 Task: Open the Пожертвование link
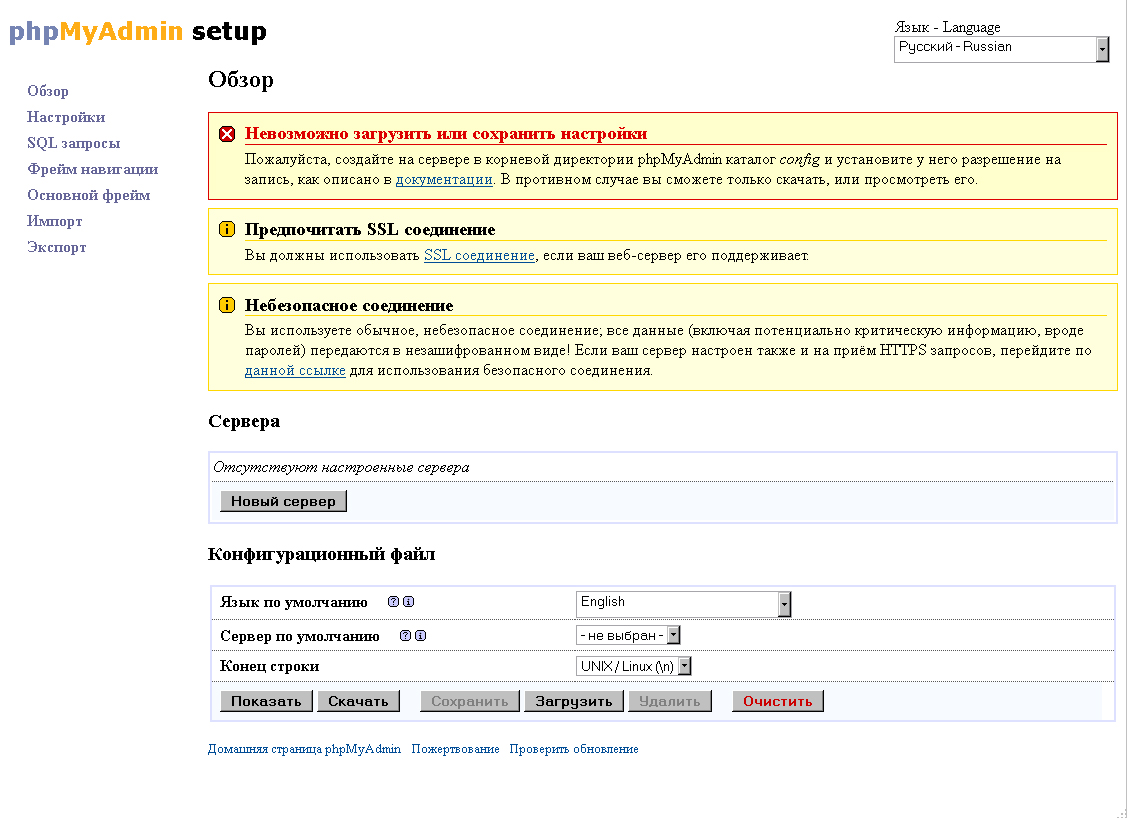[455, 749]
